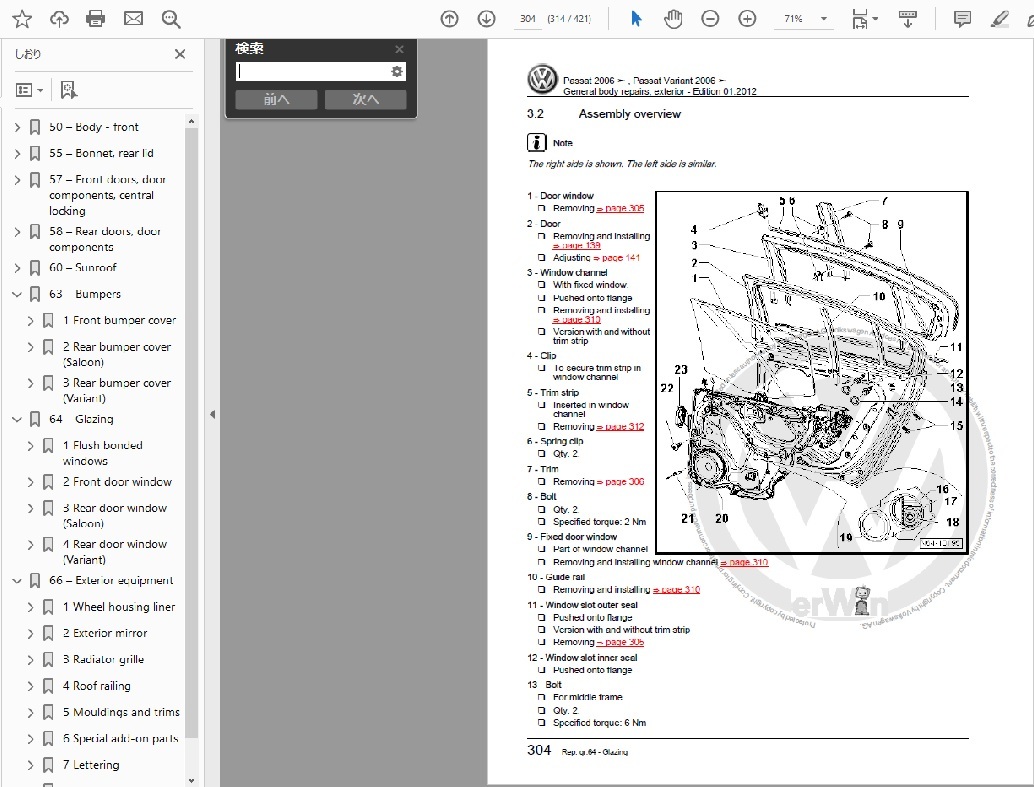This screenshot has height=787, width=1034.
Task: Open bookmark 3 Radiator grille
Action: (103, 660)
